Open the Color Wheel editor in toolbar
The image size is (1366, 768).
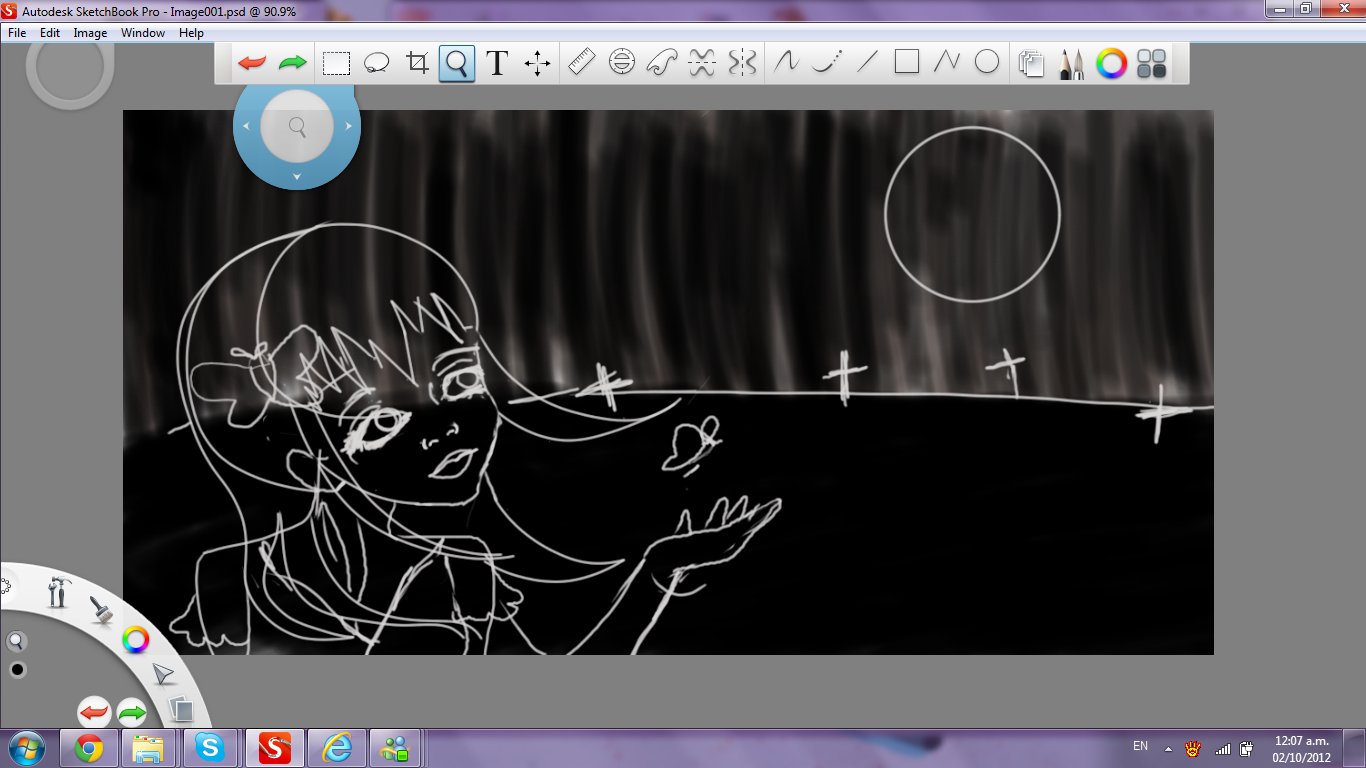pos(1112,64)
